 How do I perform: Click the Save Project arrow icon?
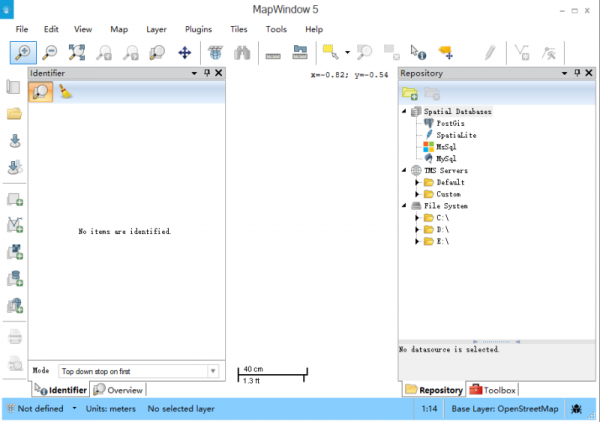coord(15,141)
